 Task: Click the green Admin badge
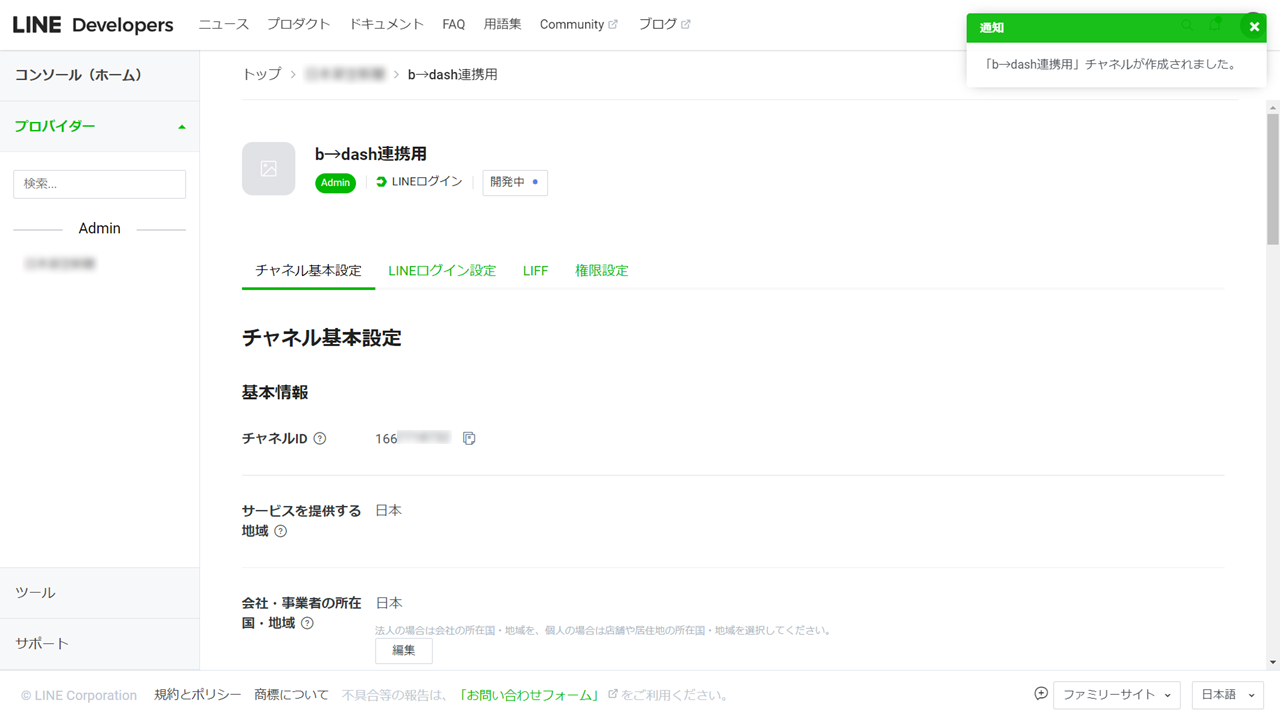coord(336,183)
